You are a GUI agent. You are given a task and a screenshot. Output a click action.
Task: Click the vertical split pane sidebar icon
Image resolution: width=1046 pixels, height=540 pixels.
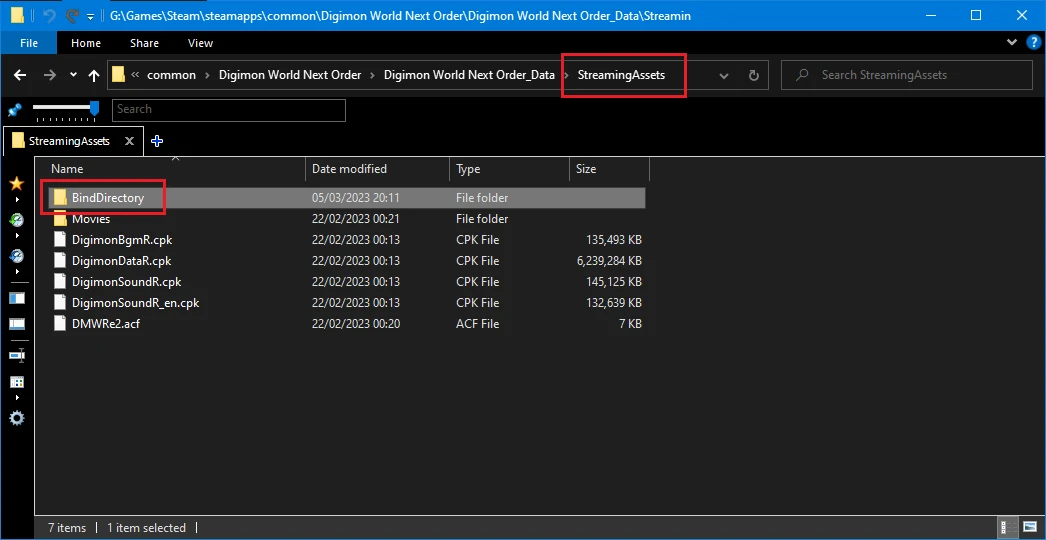(x=17, y=298)
